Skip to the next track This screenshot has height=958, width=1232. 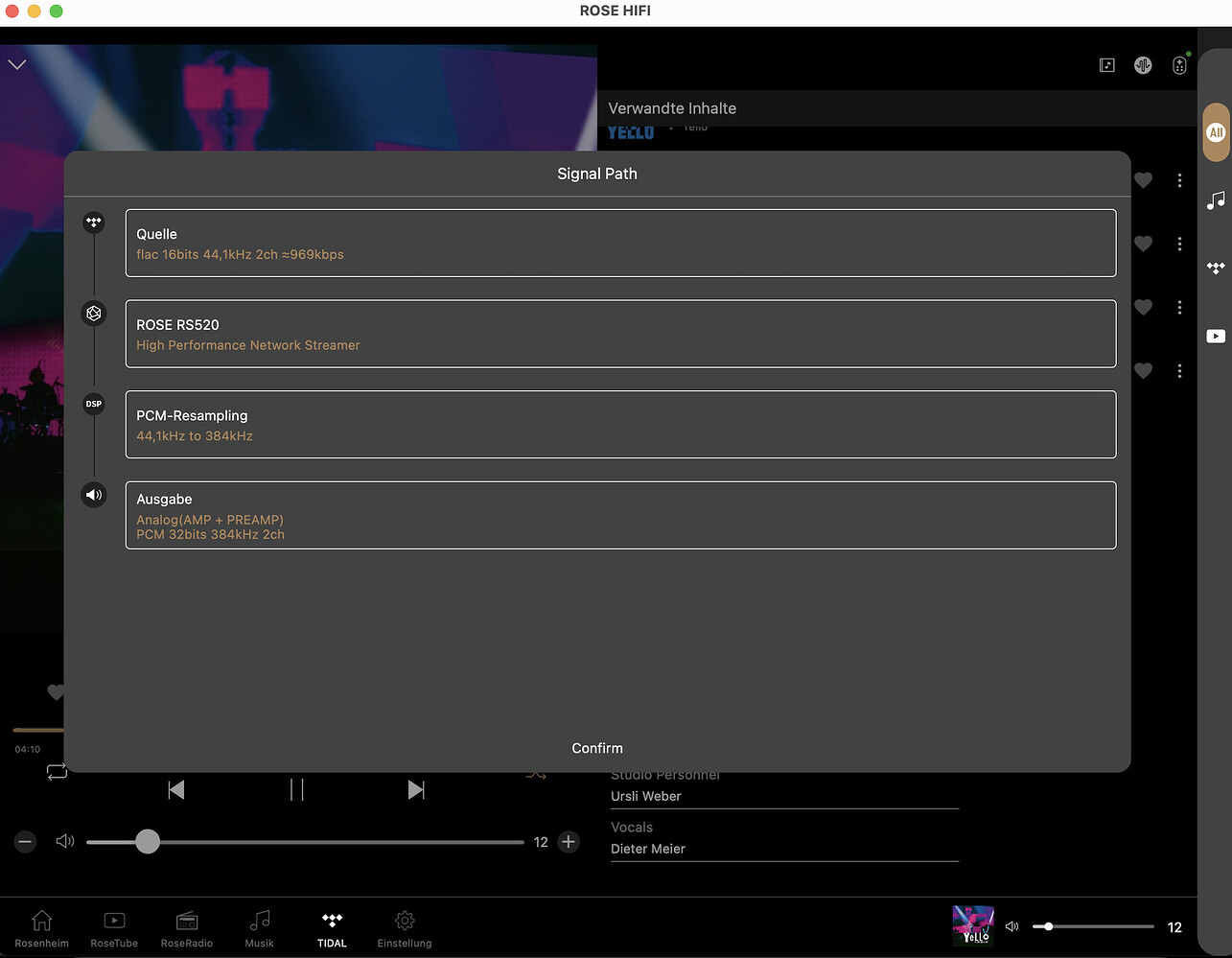pos(416,789)
